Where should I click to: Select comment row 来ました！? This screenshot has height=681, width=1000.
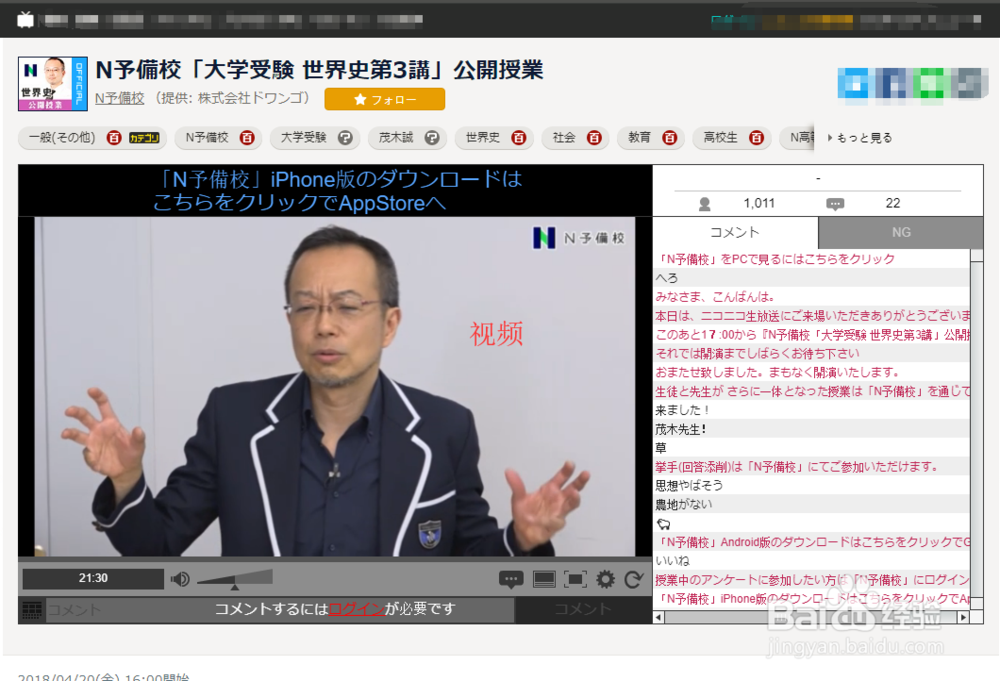pyautogui.click(x=811, y=410)
